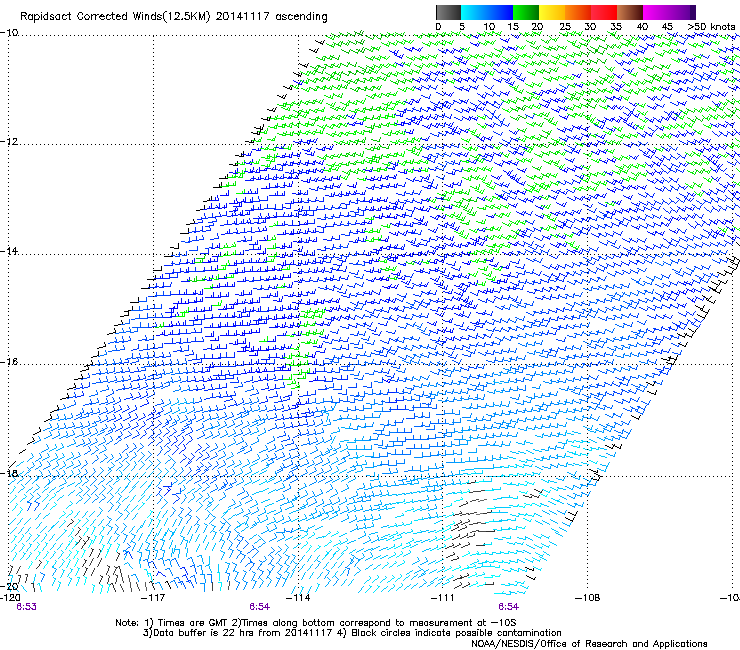740x650 pixels.
Task: Click the "-18" latitude axis label
Action: click(x=9, y=473)
